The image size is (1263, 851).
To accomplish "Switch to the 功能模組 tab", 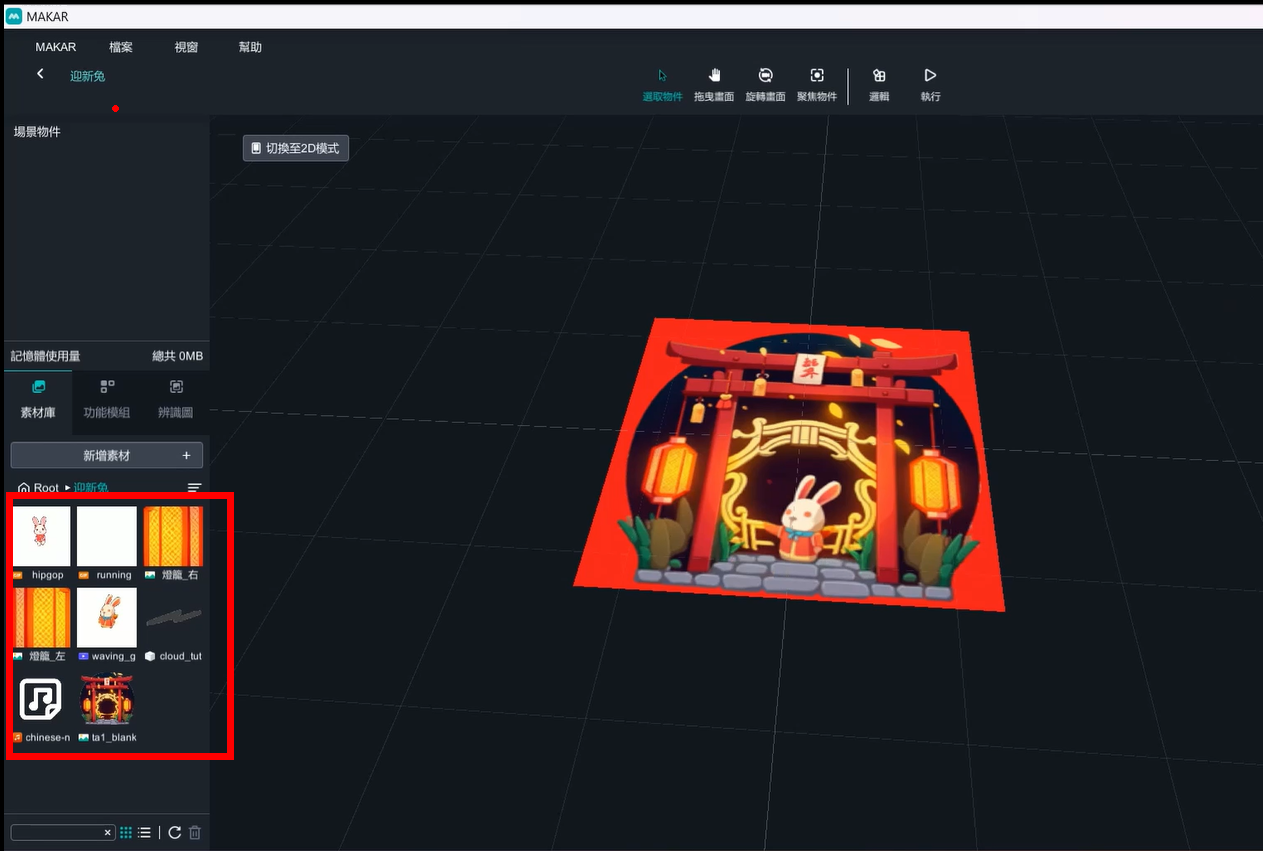I will point(107,398).
